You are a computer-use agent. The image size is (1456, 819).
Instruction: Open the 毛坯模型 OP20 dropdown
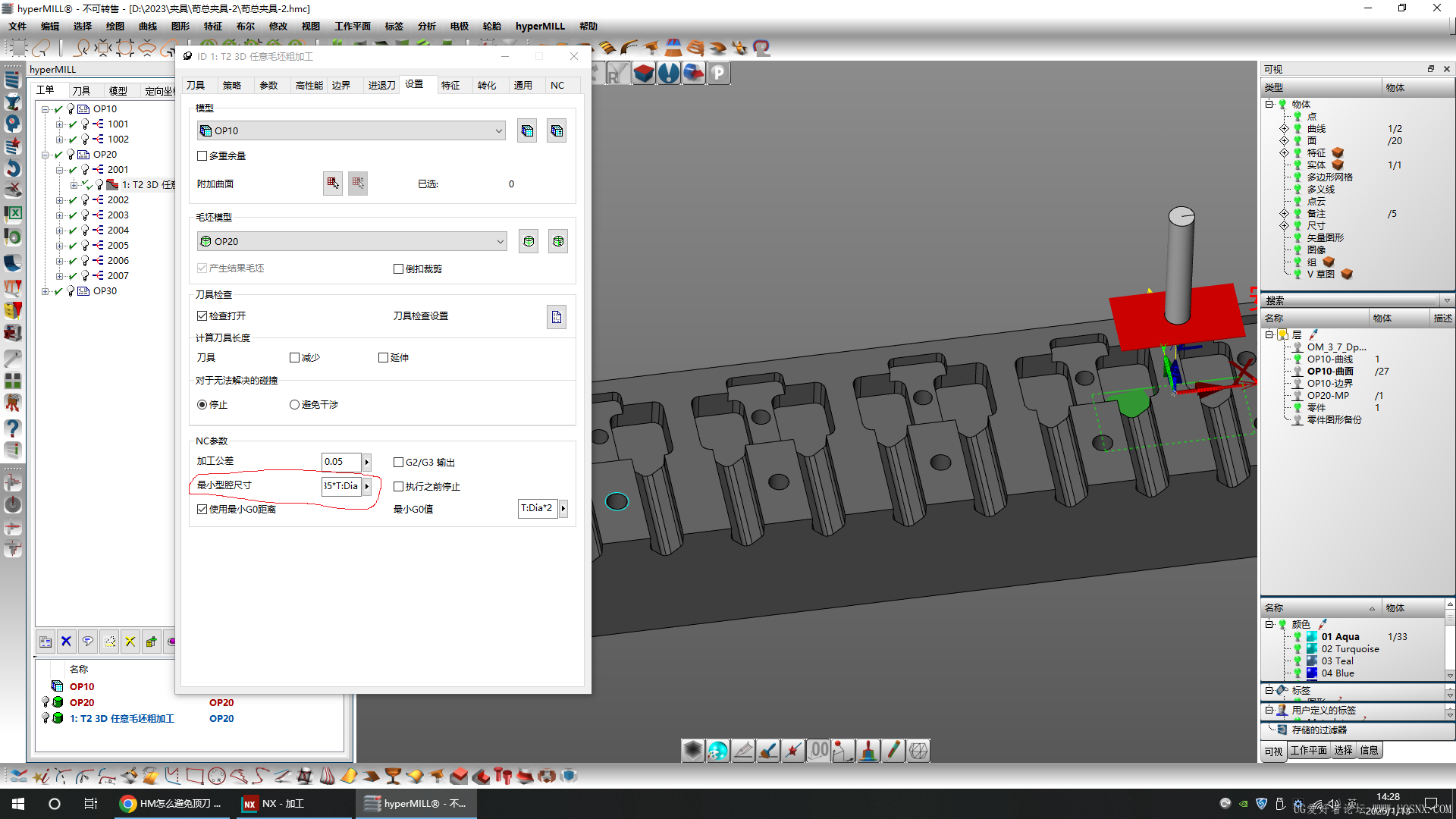point(351,241)
